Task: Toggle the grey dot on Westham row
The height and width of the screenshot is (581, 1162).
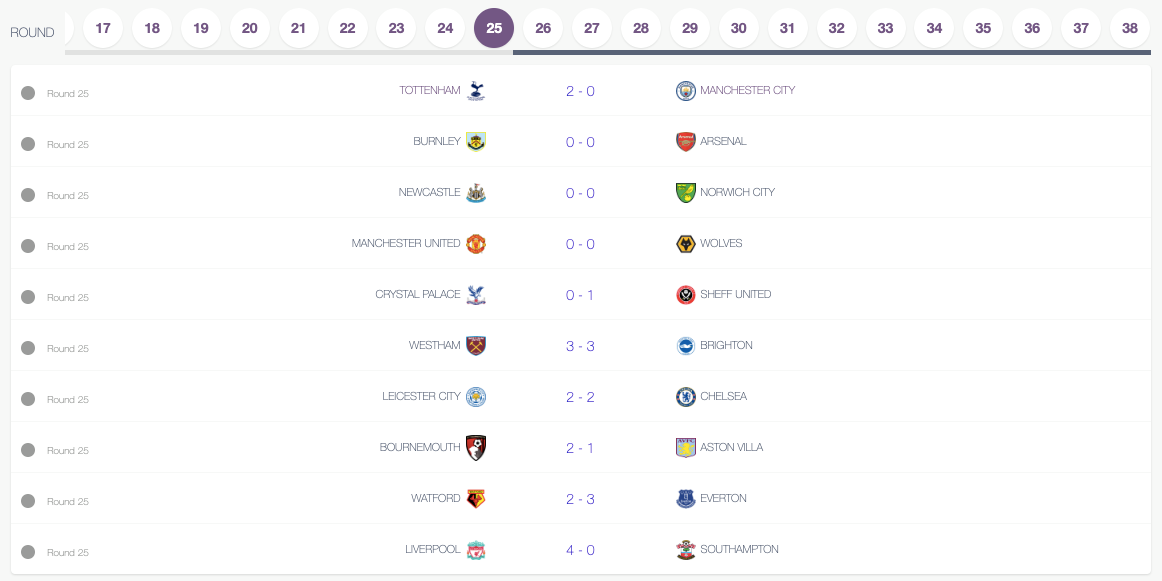Action: 28,348
